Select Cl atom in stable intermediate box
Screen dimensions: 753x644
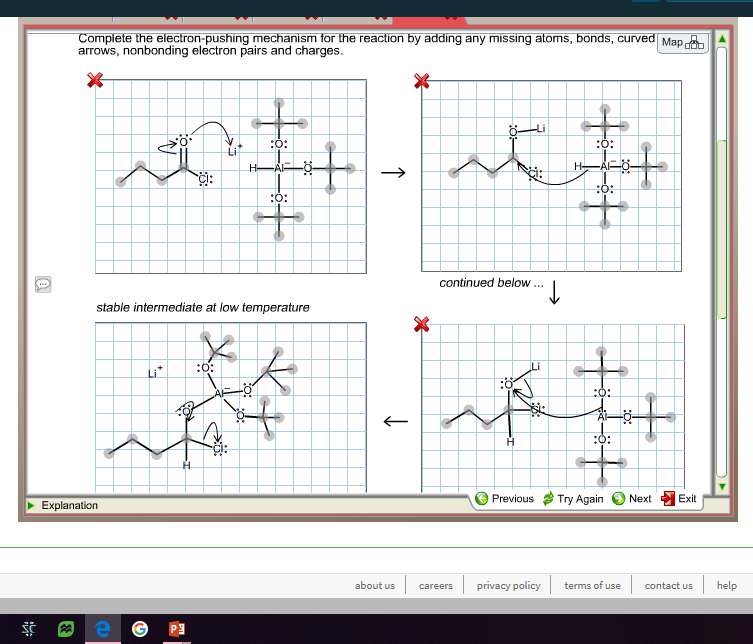(x=219, y=449)
